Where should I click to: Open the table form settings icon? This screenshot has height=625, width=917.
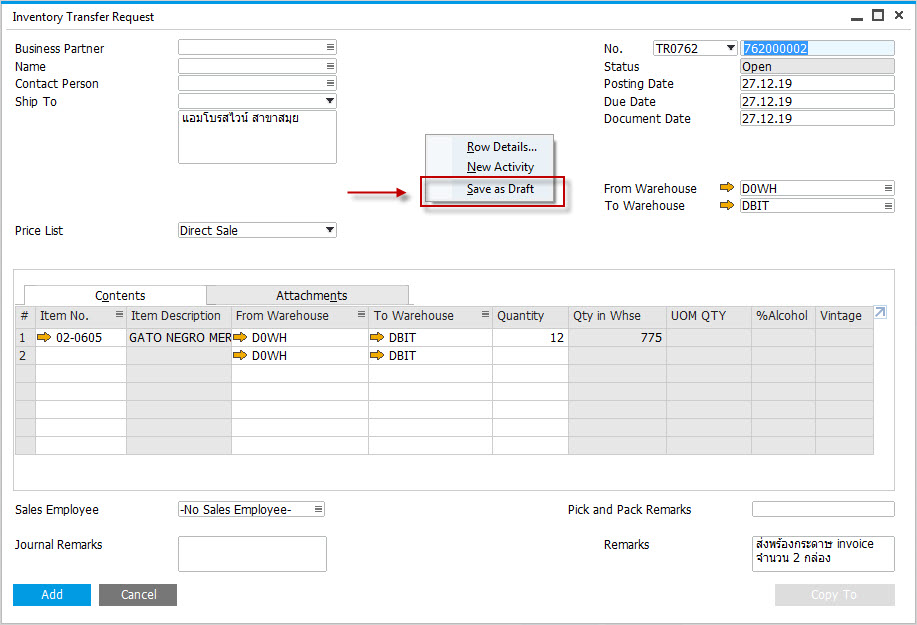point(880,312)
